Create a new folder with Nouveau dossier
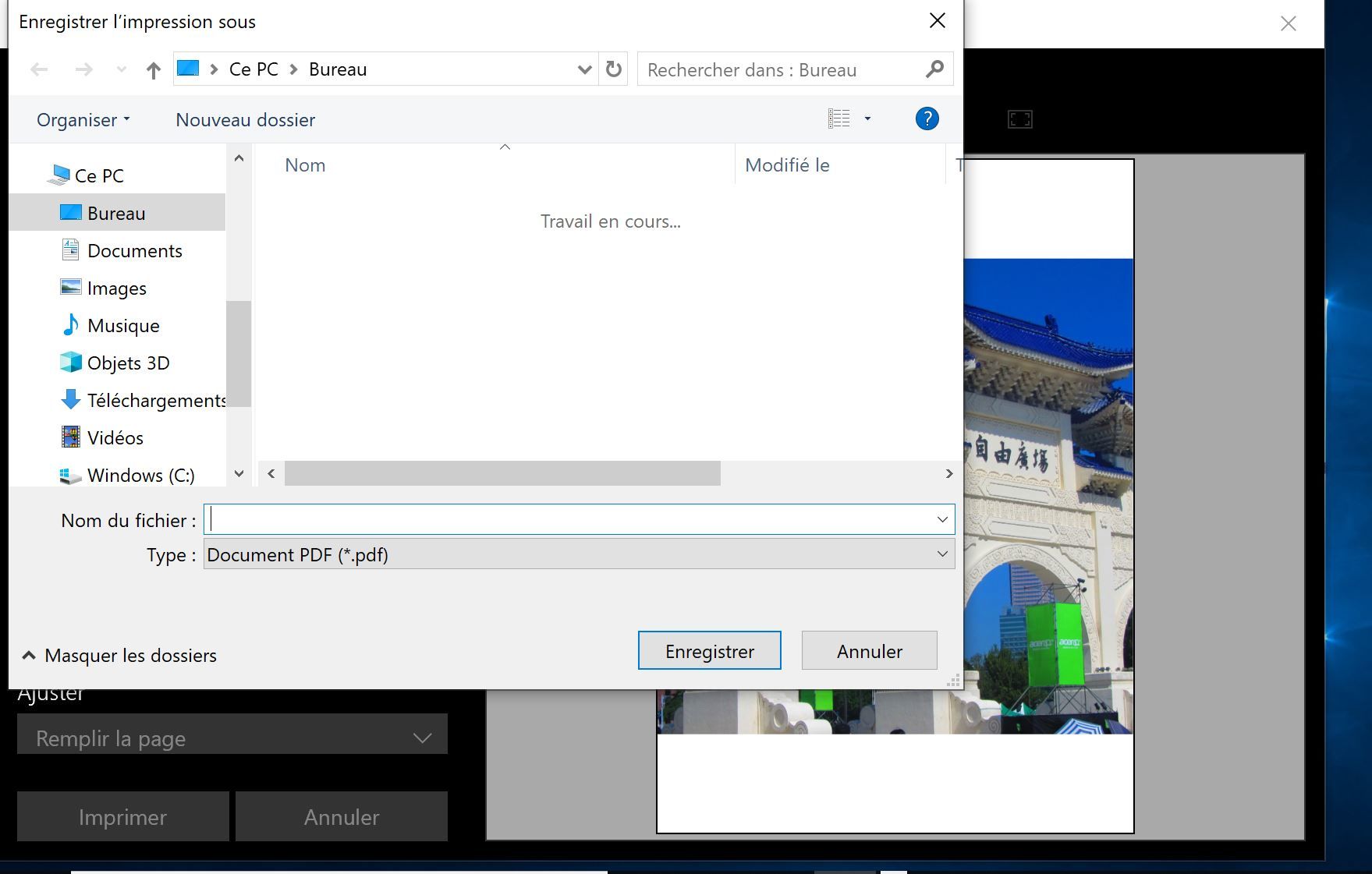The height and width of the screenshot is (874, 1372). (x=246, y=120)
